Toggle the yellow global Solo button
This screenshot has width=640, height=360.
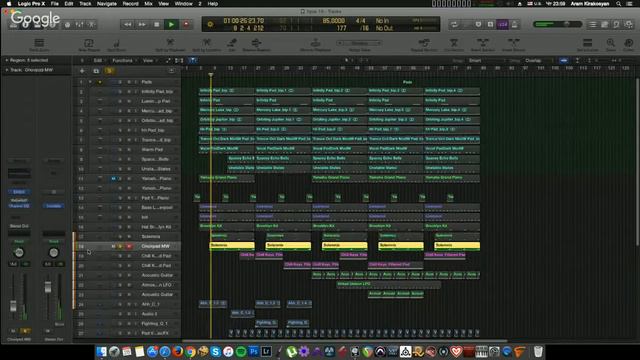[x=109, y=71]
